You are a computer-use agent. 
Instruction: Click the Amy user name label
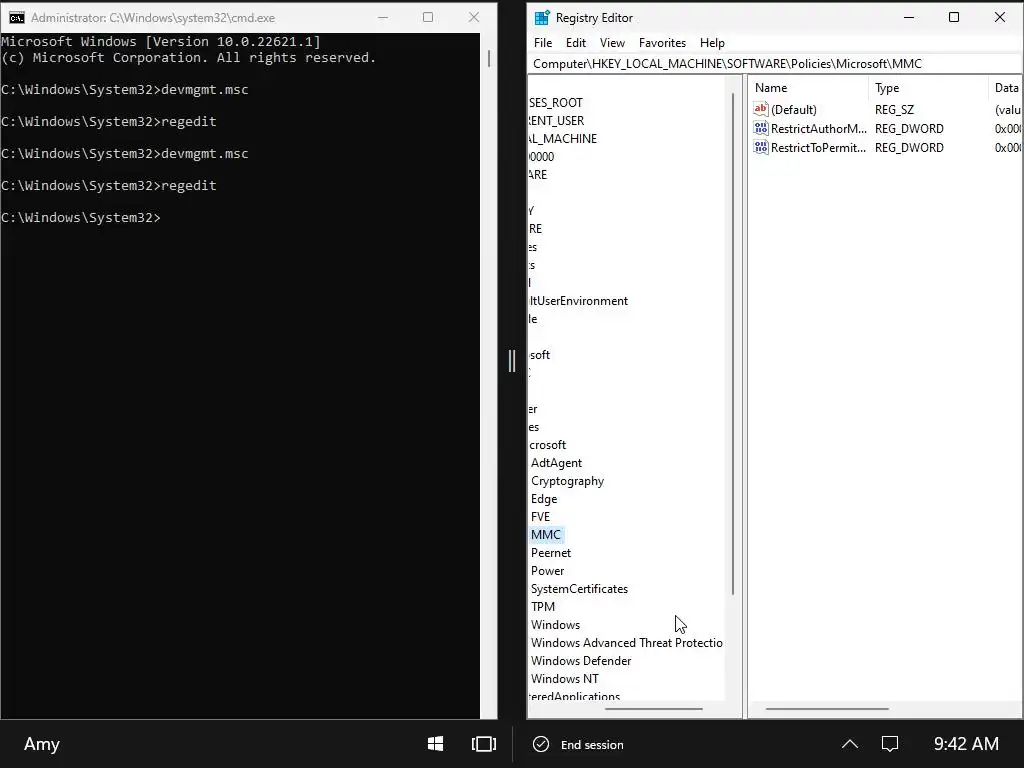[42, 744]
